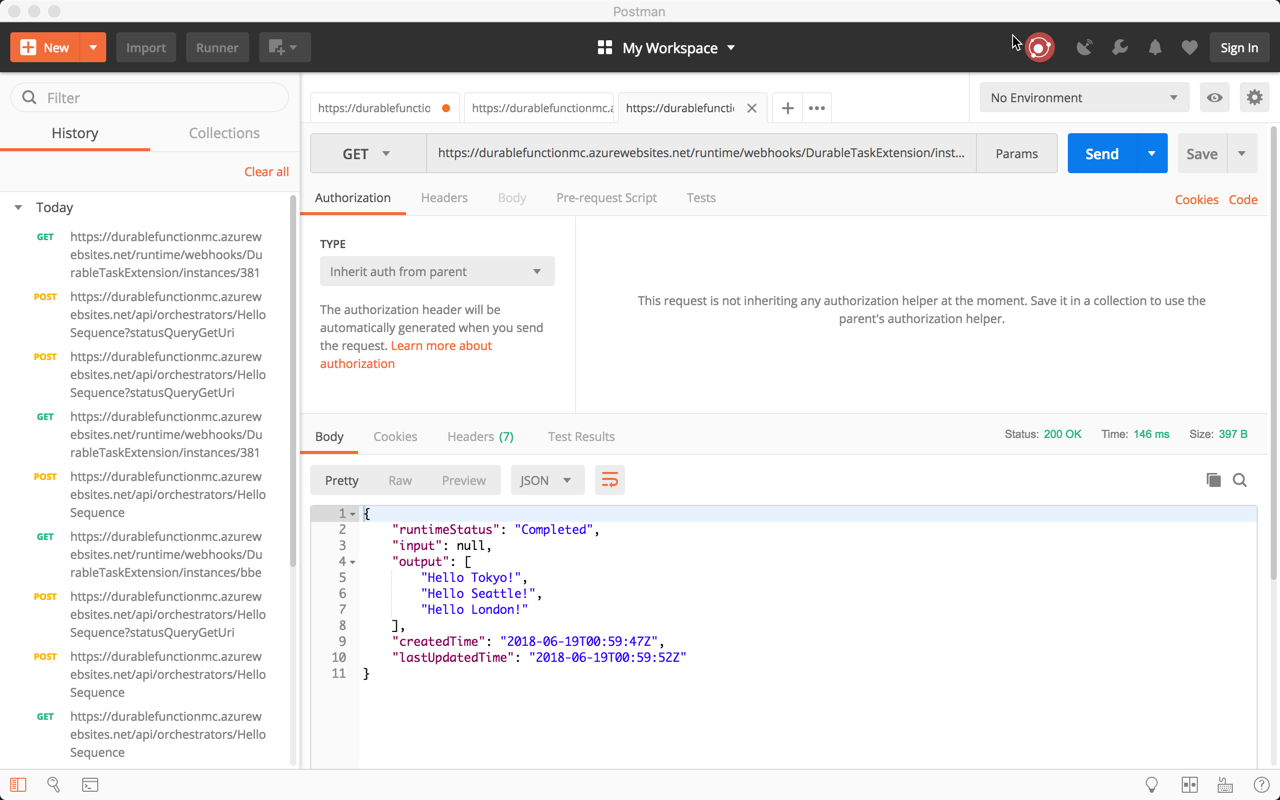Expand the No Environment selector
The image size is (1280, 800).
(1084, 97)
